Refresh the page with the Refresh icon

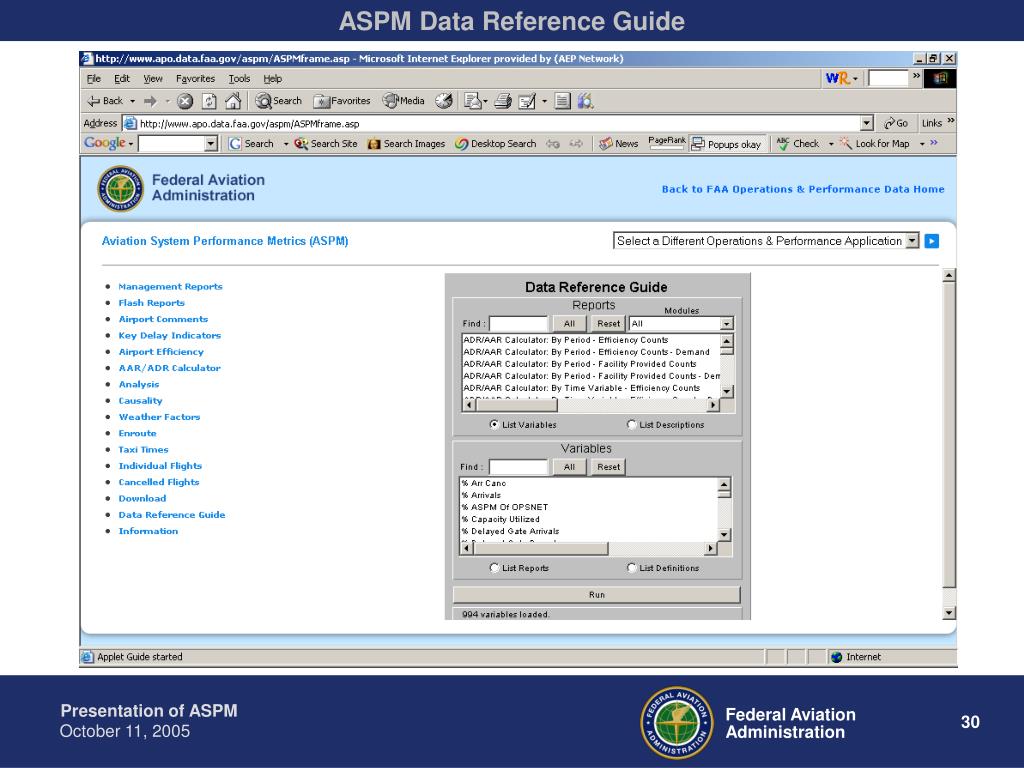[x=209, y=101]
